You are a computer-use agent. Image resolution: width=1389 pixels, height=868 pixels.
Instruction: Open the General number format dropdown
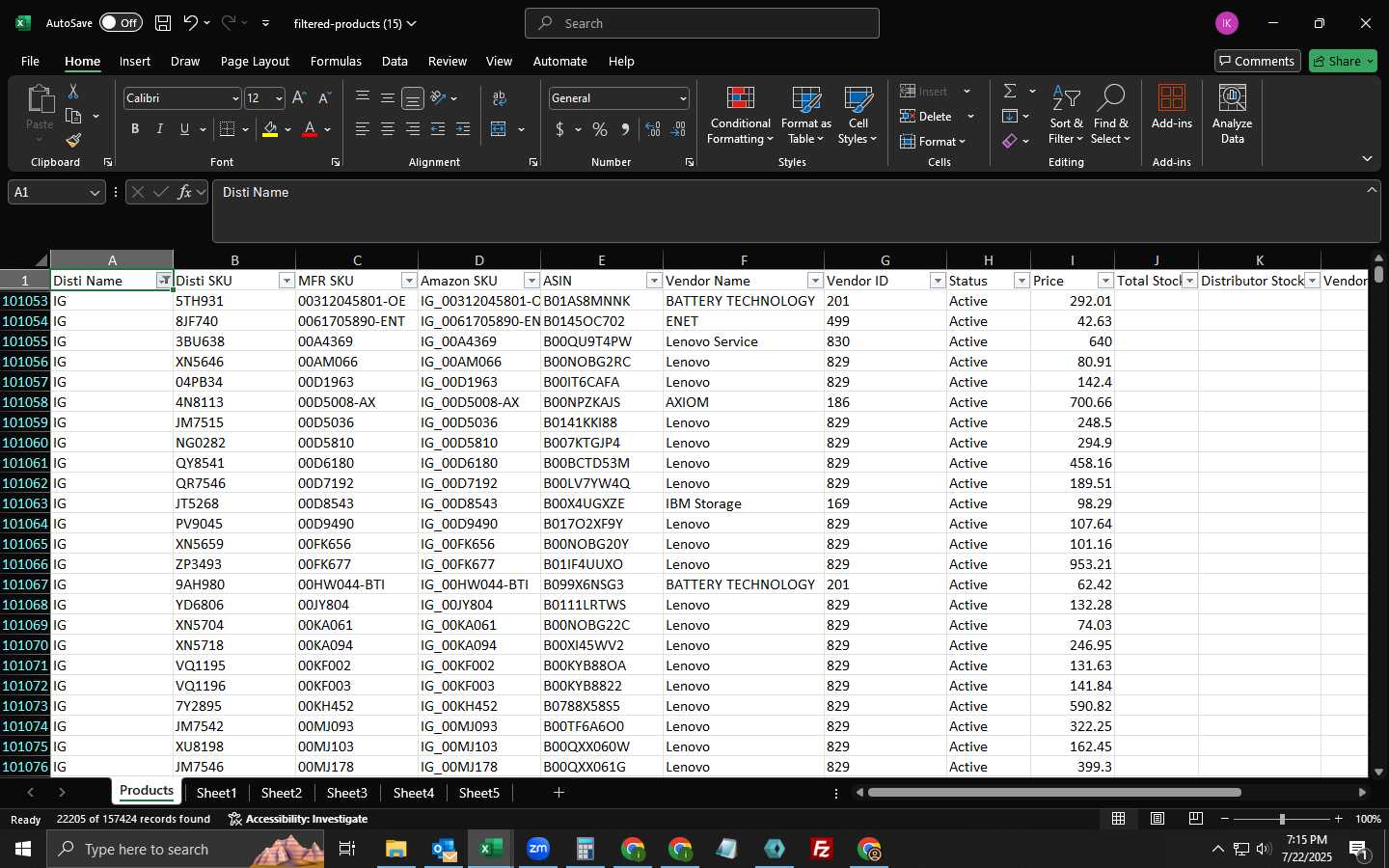tap(683, 98)
